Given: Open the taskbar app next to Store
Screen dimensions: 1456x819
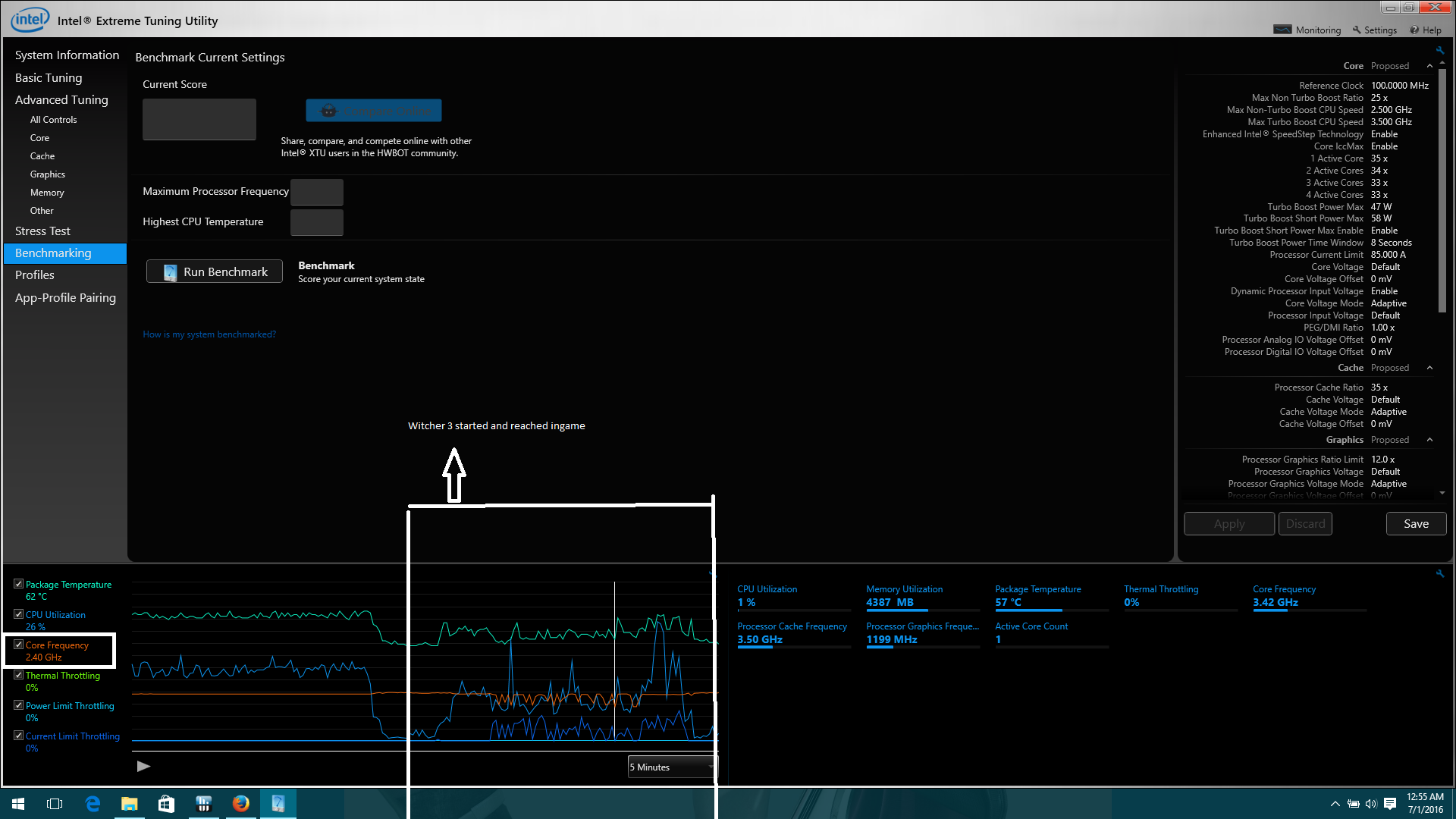Looking at the screenshot, I should pyautogui.click(x=203, y=804).
